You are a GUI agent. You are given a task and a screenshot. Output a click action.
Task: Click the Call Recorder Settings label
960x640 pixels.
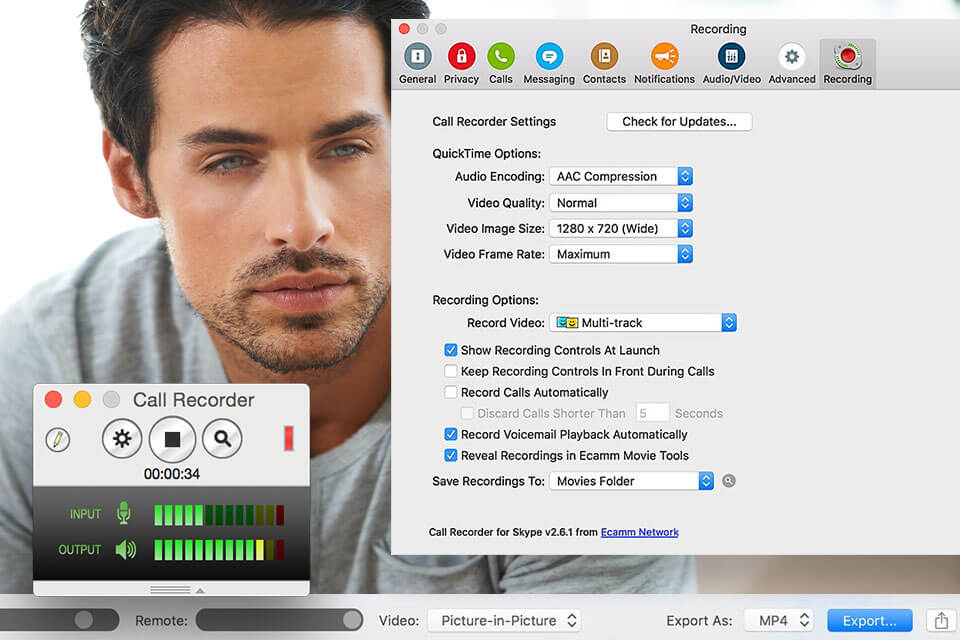click(x=494, y=121)
